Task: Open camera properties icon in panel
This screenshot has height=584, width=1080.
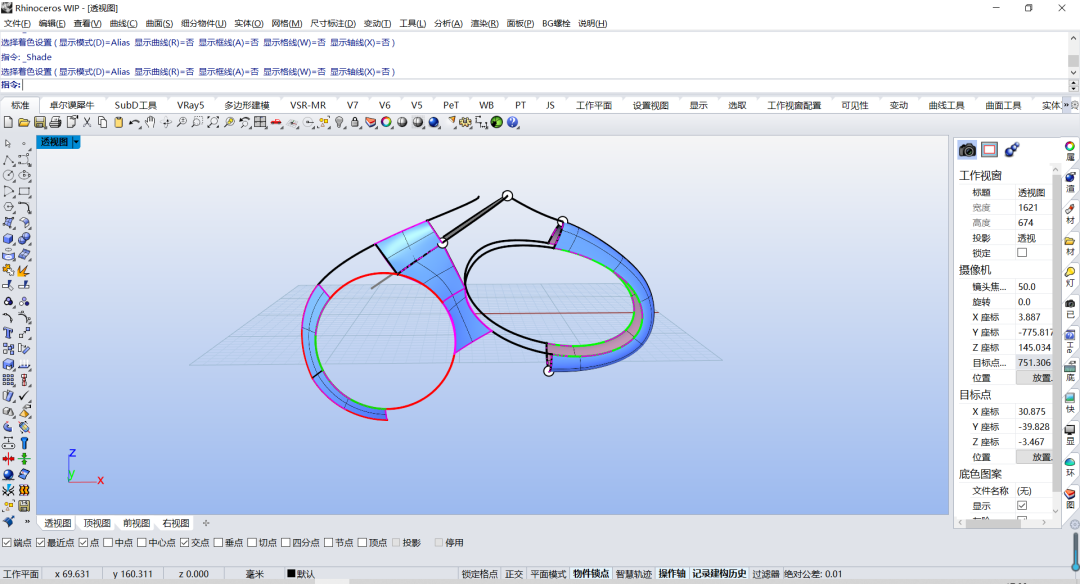Action: tap(967, 149)
